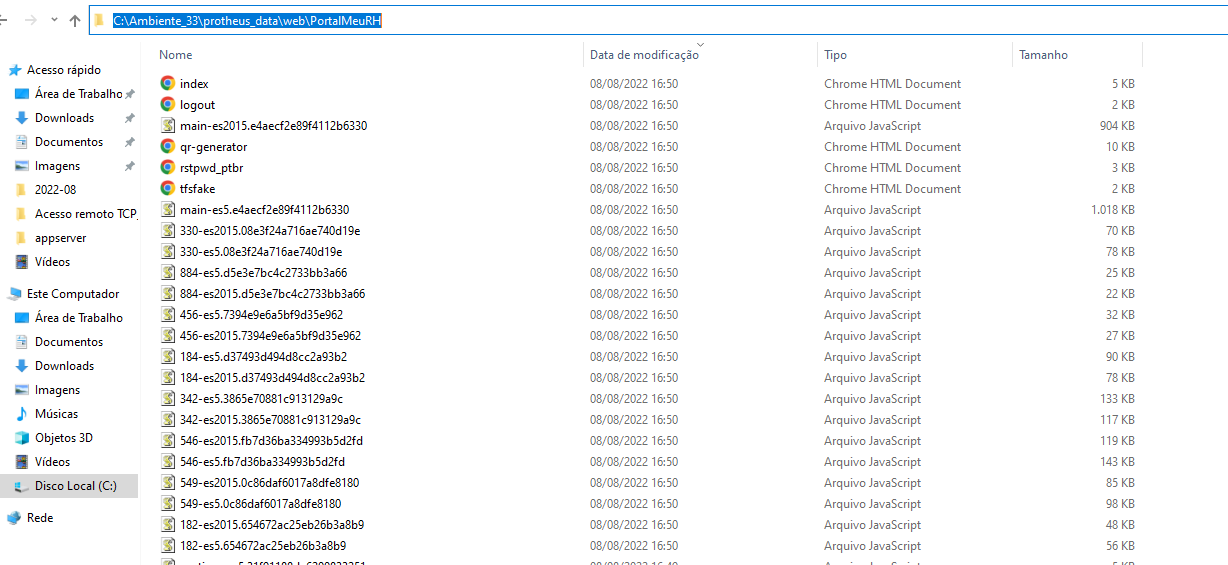Click the script icon of 182-es2015.654672ac25eb26b3a8b9
Image resolution: width=1228 pixels, height=565 pixels.
point(169,525)
